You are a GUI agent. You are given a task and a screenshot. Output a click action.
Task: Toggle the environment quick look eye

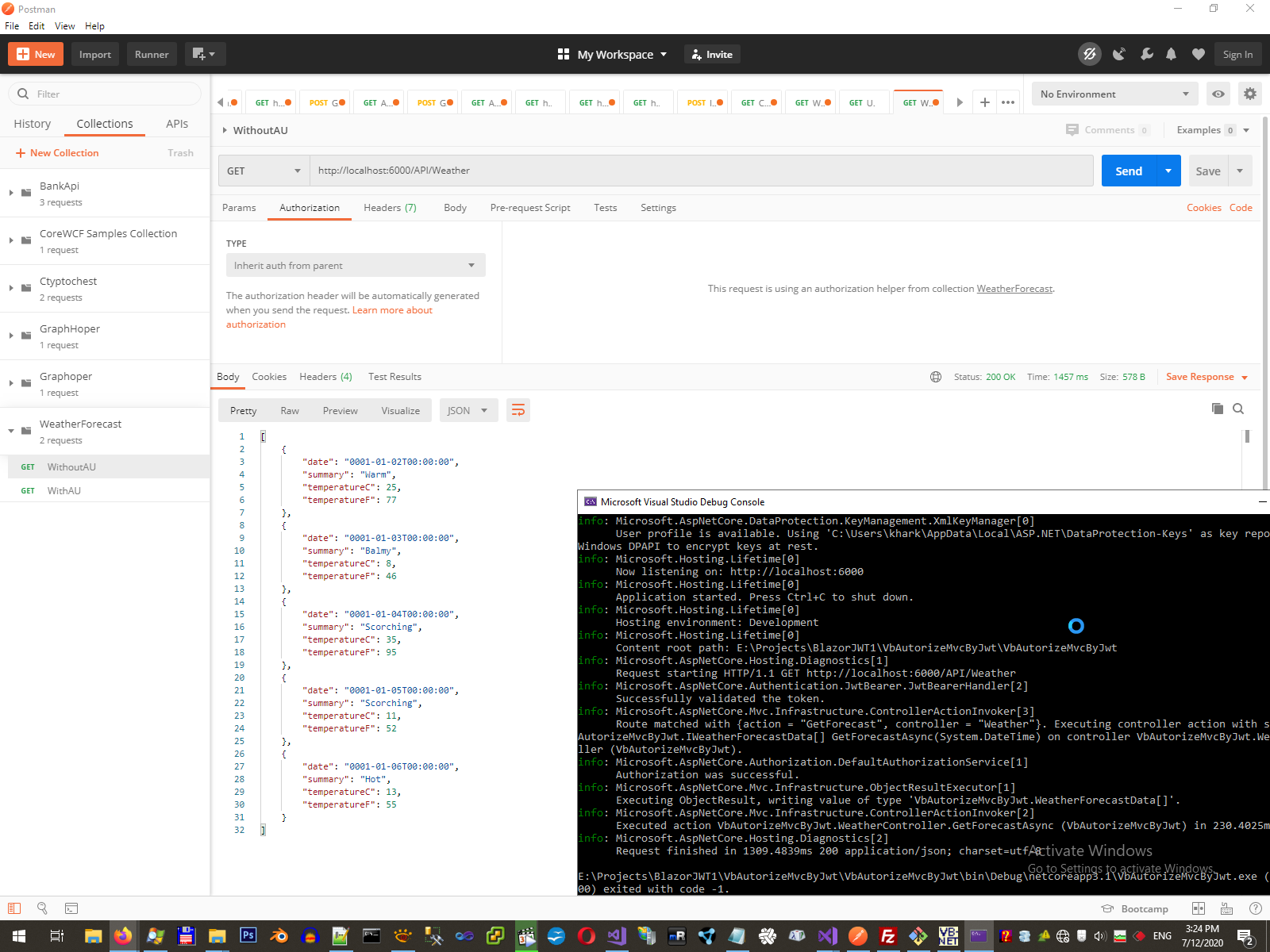click(x=1218, y=94)
